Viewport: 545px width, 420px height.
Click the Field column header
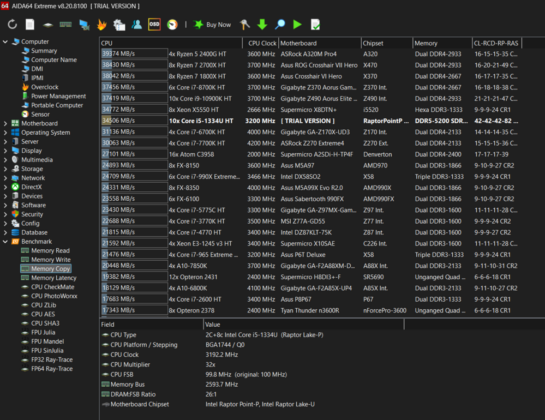pos(151,324)
